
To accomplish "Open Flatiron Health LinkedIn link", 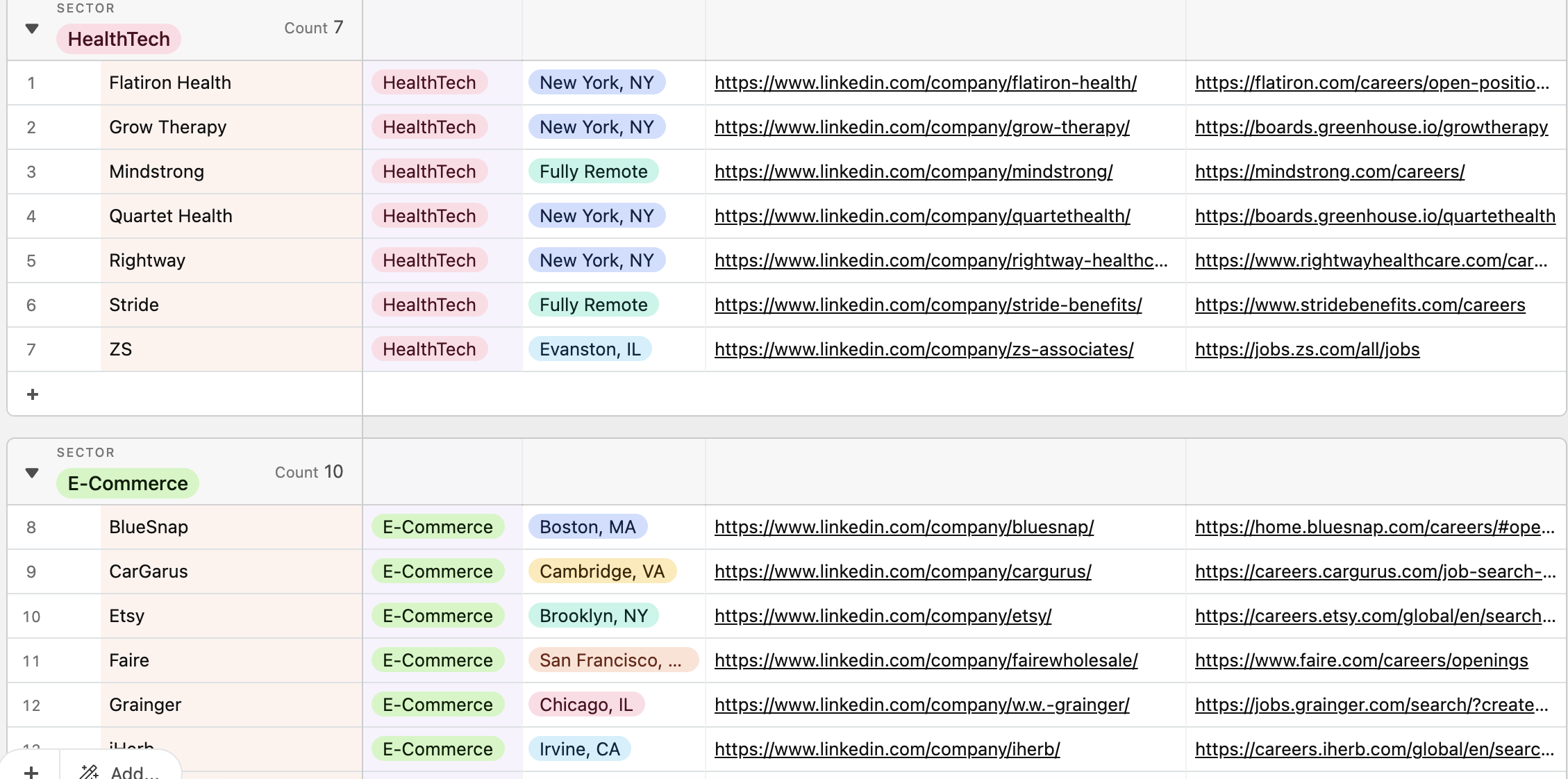I will coord(926,83).
